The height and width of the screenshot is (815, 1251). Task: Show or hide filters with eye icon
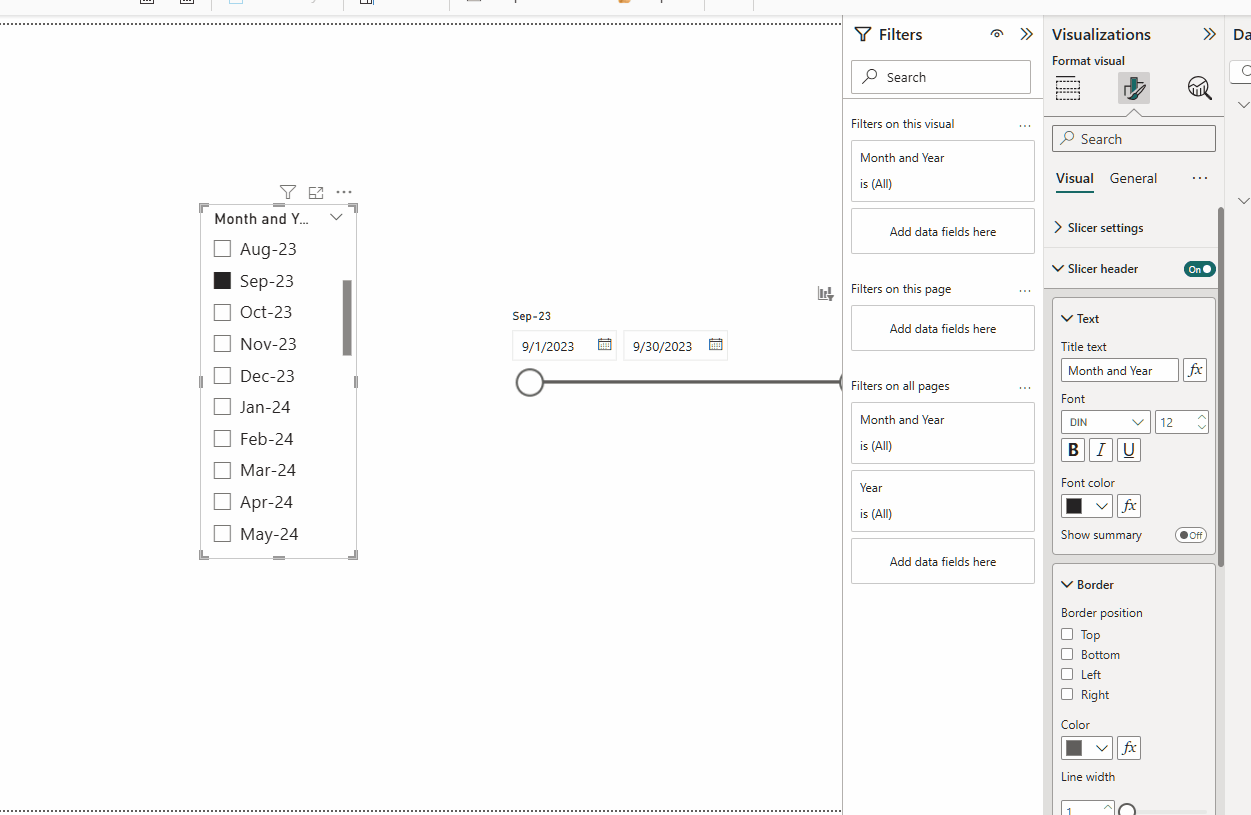[x=997, y=34]
